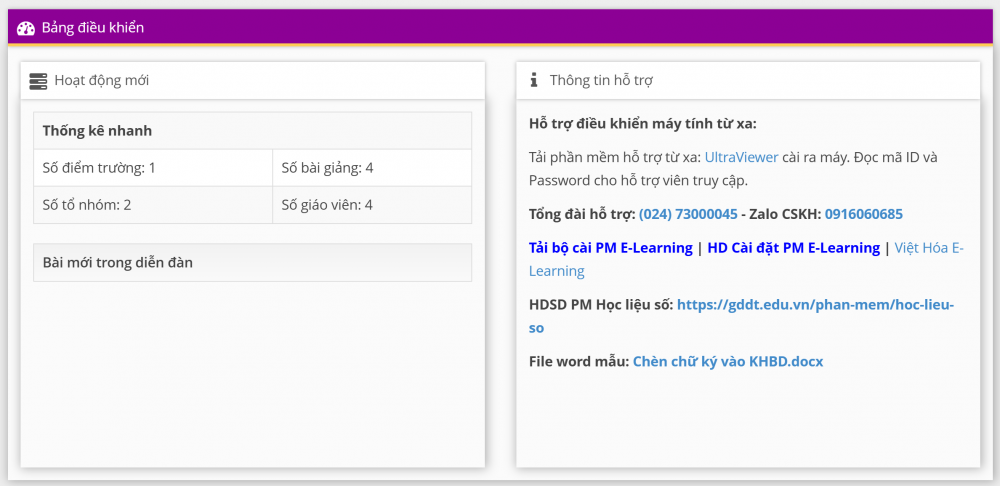This screenshot has height=486, width=1000.
Task: Select the Bảng điều khiển title
Action: [92, 27]
